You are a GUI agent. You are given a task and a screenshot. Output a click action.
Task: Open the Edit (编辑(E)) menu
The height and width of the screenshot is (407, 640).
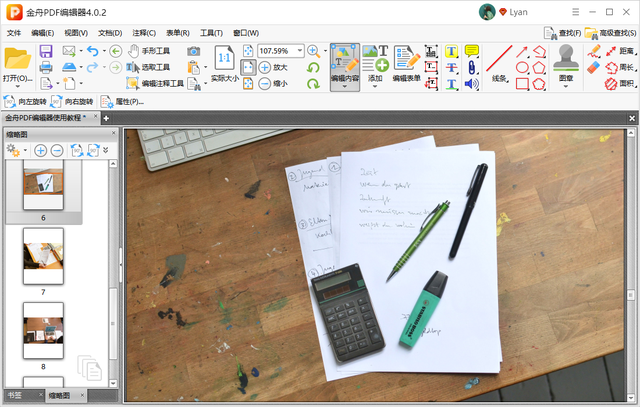click(42, 33)
